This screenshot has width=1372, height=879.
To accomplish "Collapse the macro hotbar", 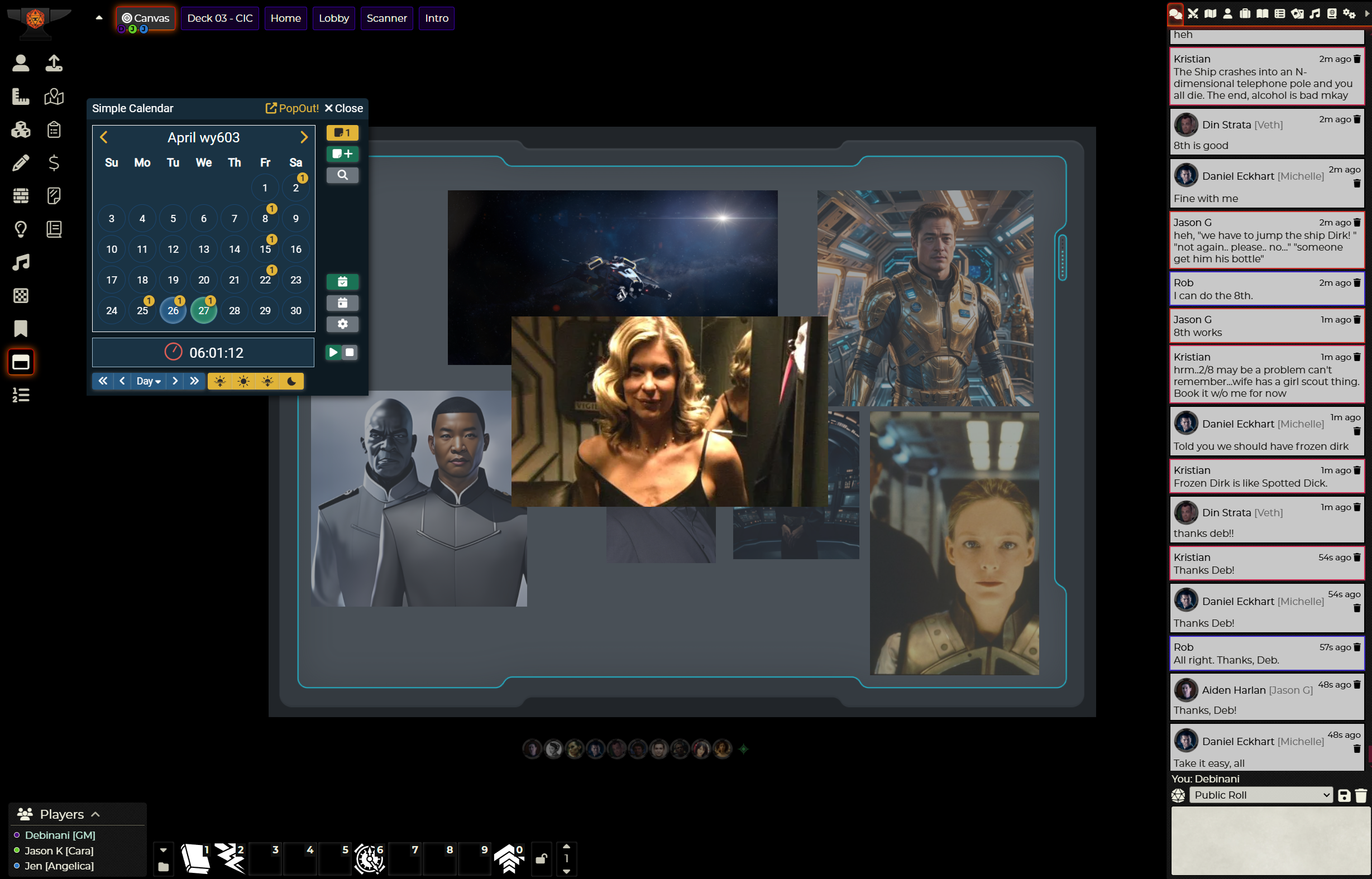I will 163,851.
